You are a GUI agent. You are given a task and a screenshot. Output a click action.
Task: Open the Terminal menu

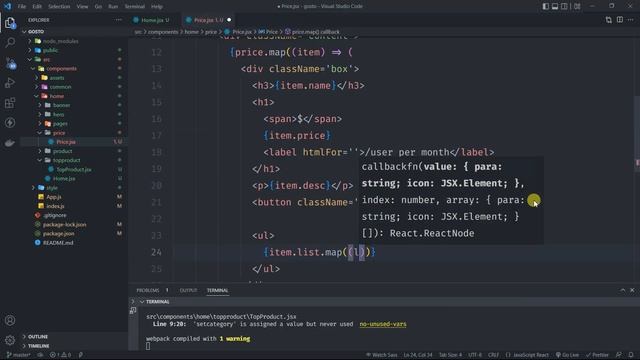coord(134,7)
